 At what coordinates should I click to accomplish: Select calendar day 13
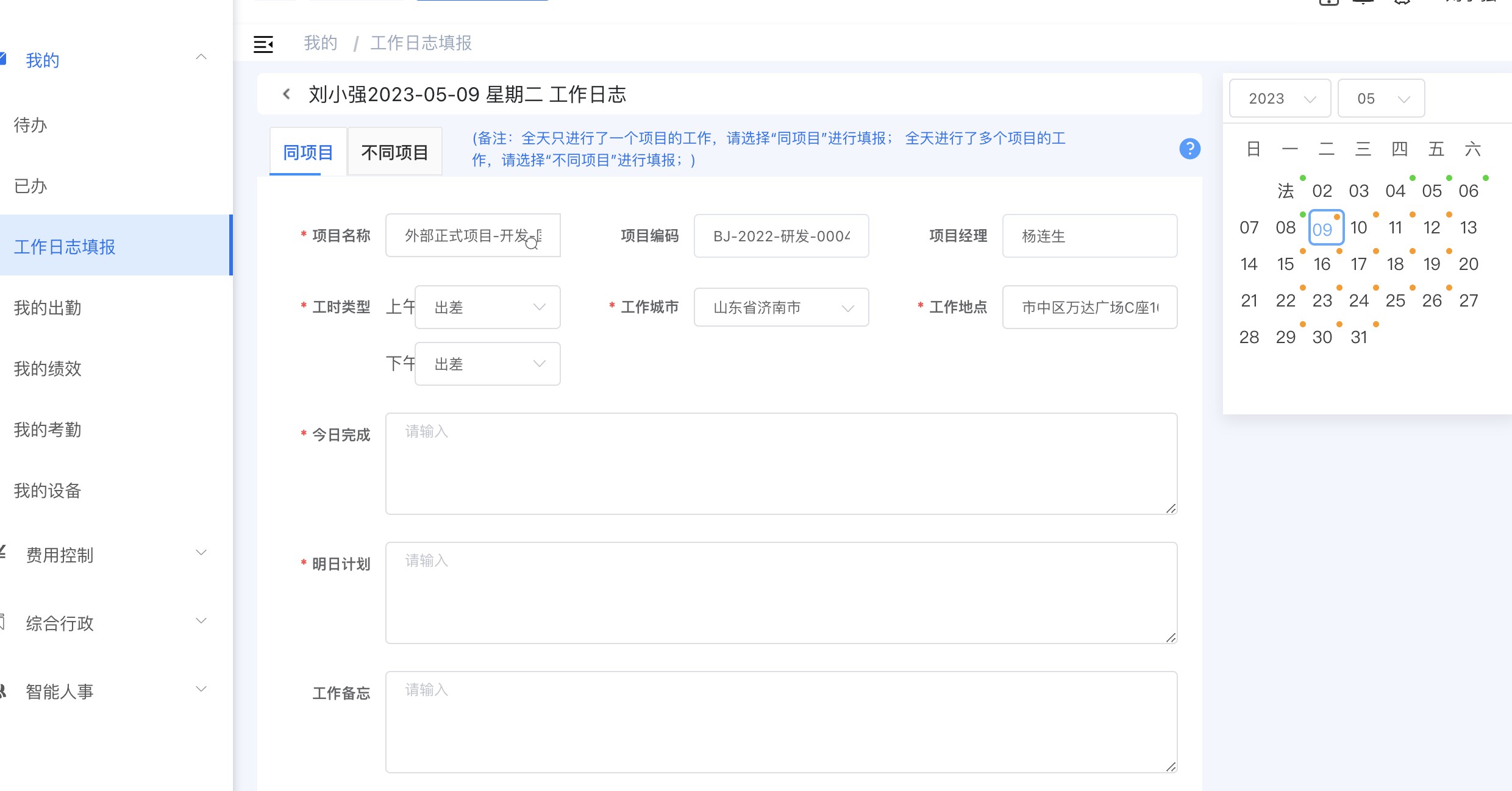pos(1469,227)
